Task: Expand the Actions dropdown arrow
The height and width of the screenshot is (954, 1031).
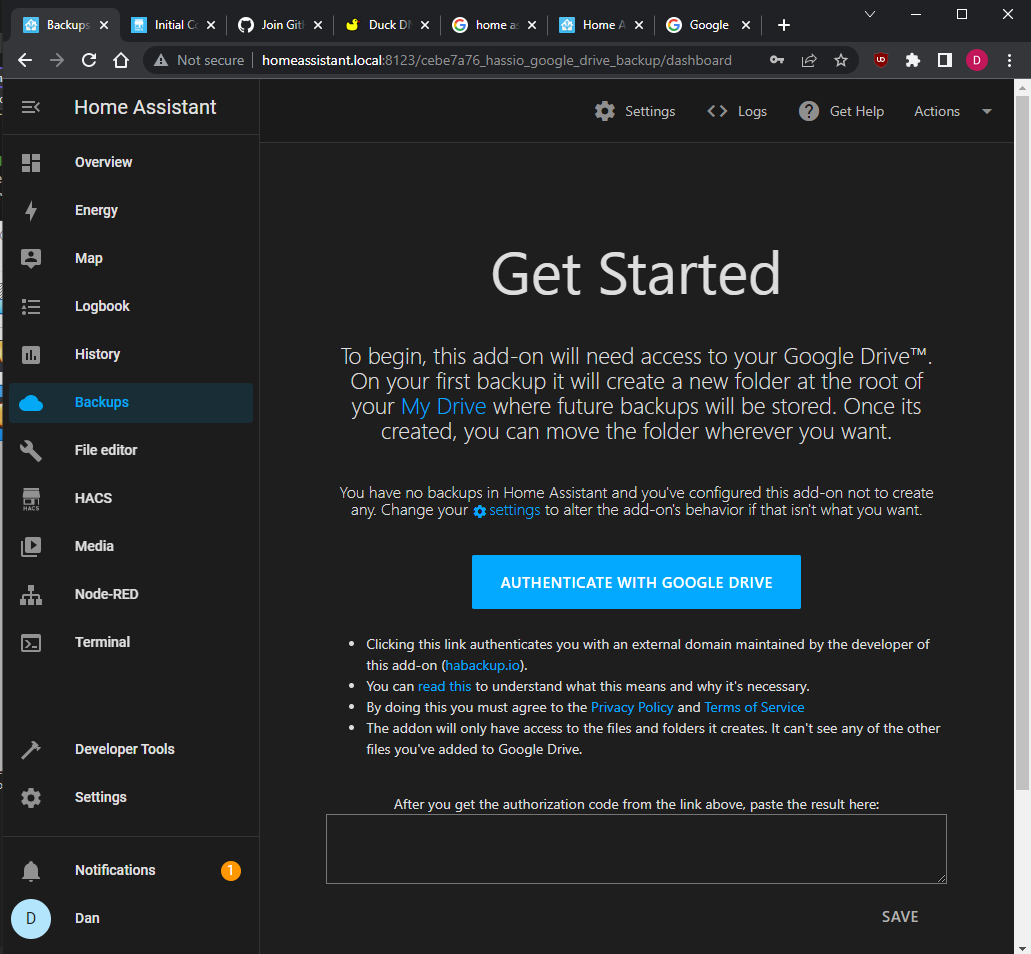Action: pos(986,112)
